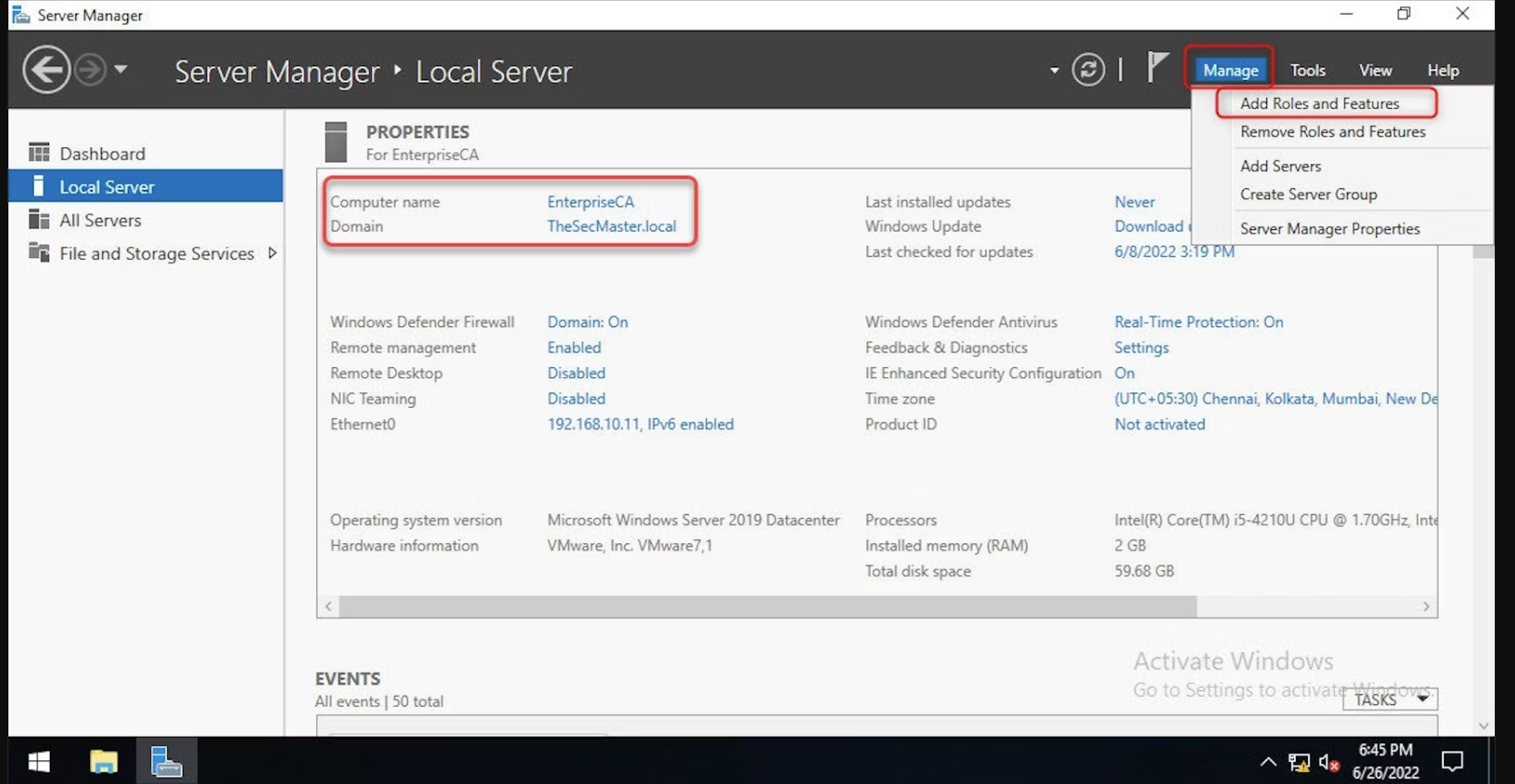Click the Properties horizontal scrollbar thumb

point(768,606)
